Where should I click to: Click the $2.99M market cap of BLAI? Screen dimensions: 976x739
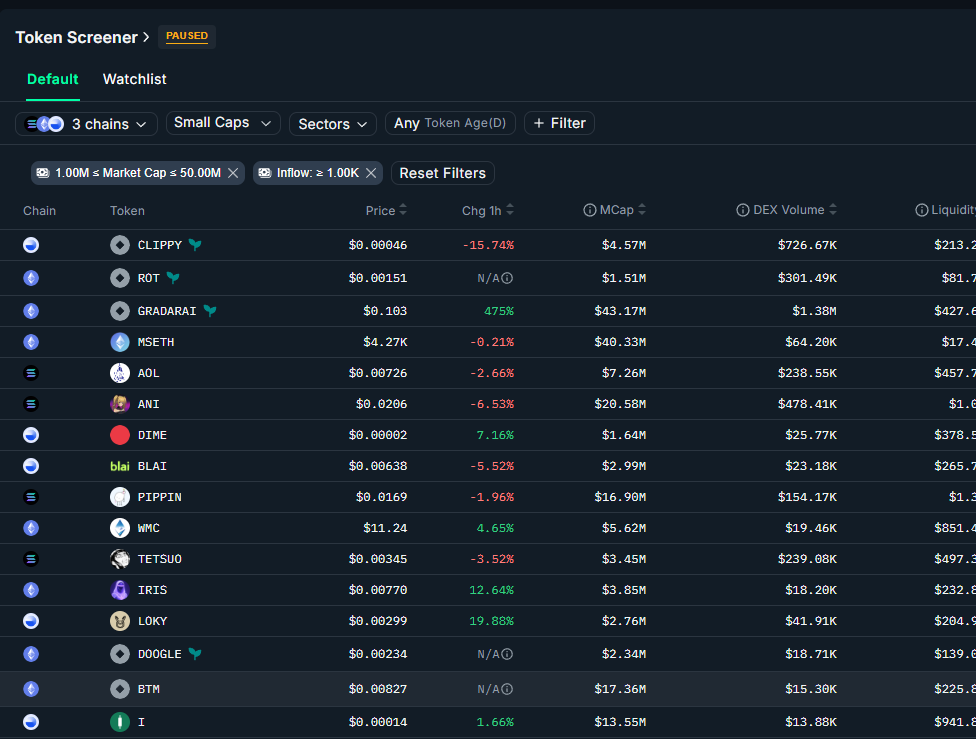(x=624, y=466)
